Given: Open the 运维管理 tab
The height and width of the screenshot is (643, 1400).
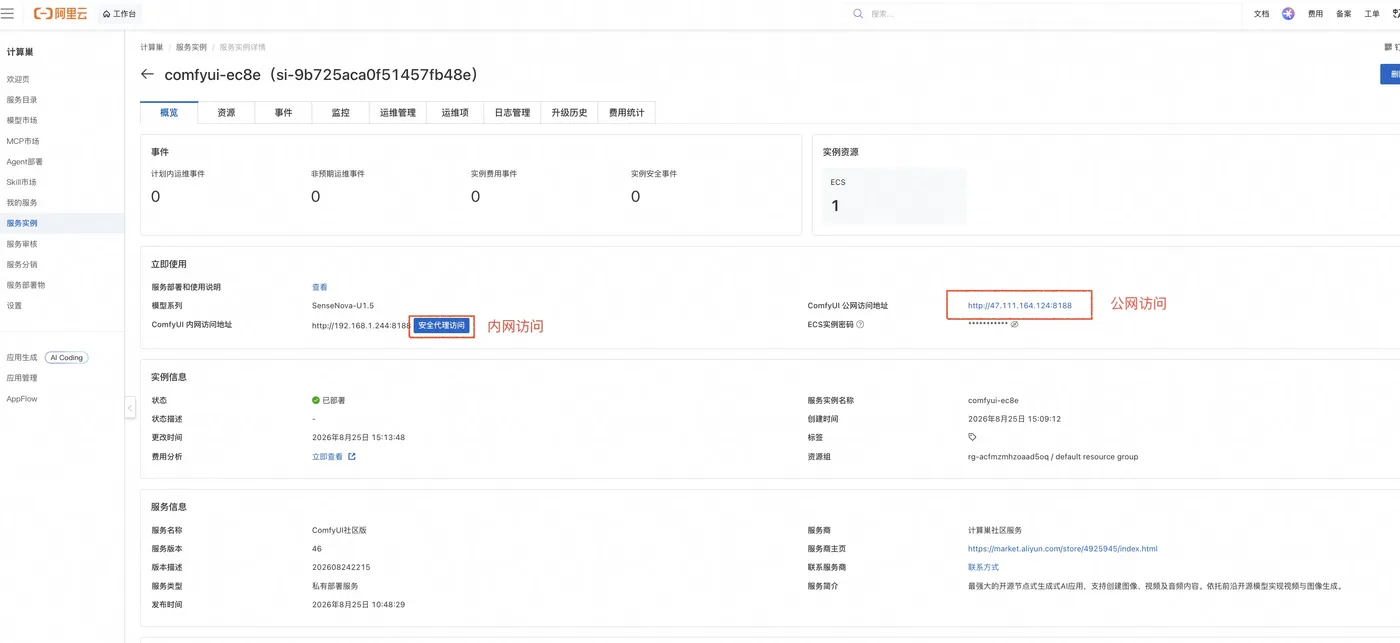Looking at the screenshot, I should [x=398, y=113].
